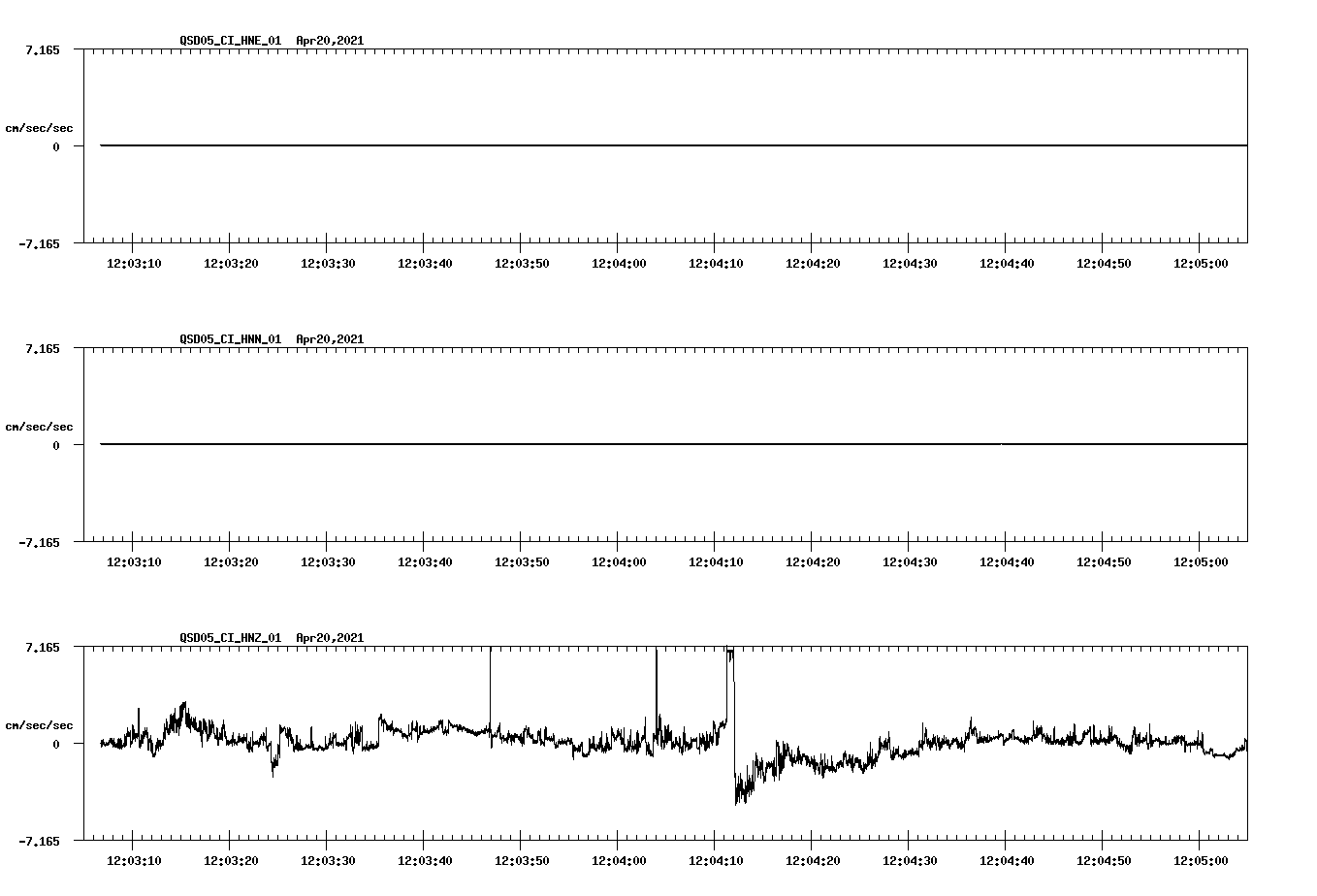Click the Apr20,2021 date on the top plot
1317x896 pixels.
[x=331, y=41]
